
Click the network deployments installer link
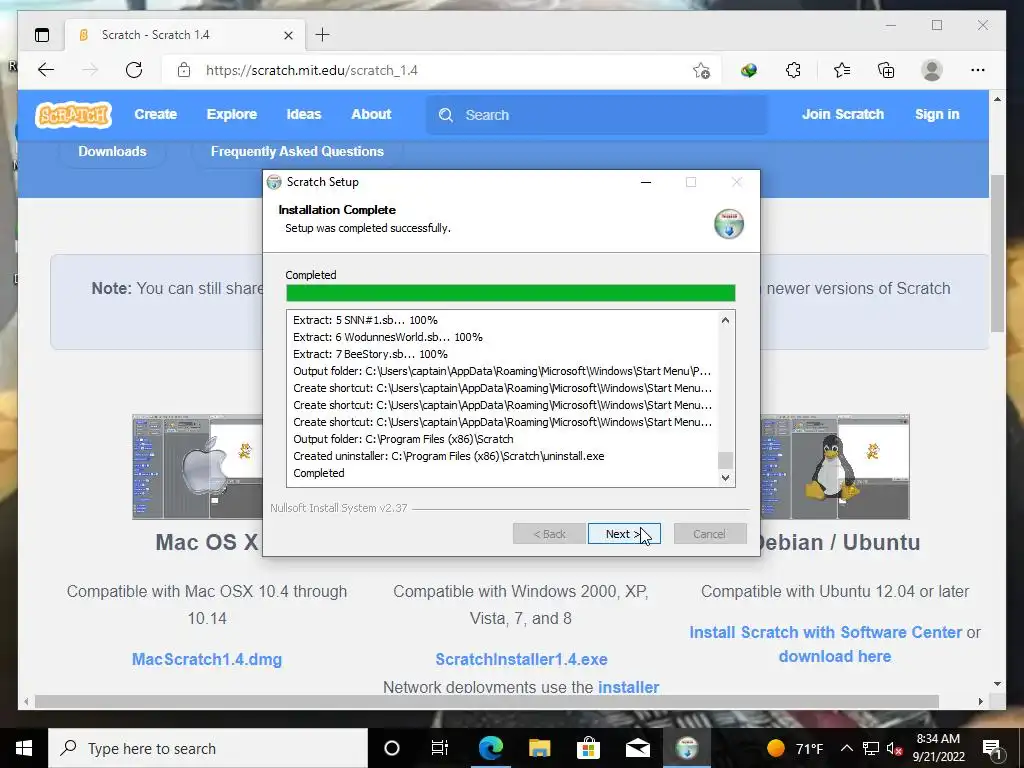click(x=628, y=687)
